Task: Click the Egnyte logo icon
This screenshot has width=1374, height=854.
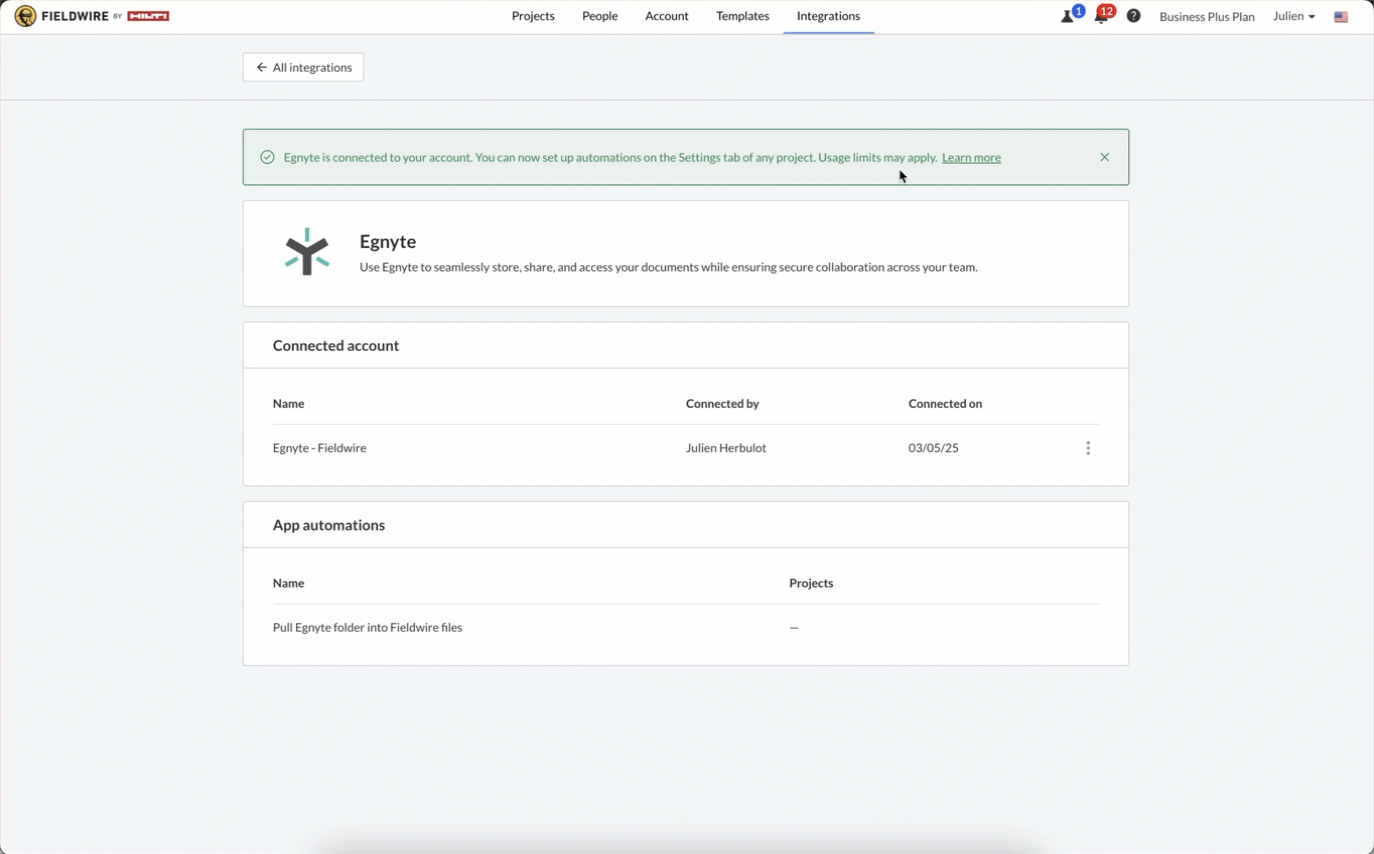Action: click(307, 252)
